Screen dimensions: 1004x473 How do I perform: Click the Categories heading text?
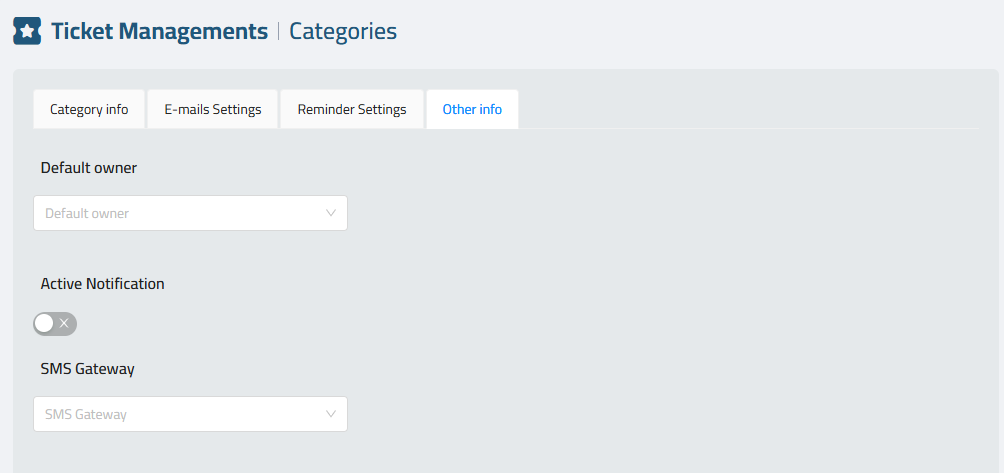(343, 31)
